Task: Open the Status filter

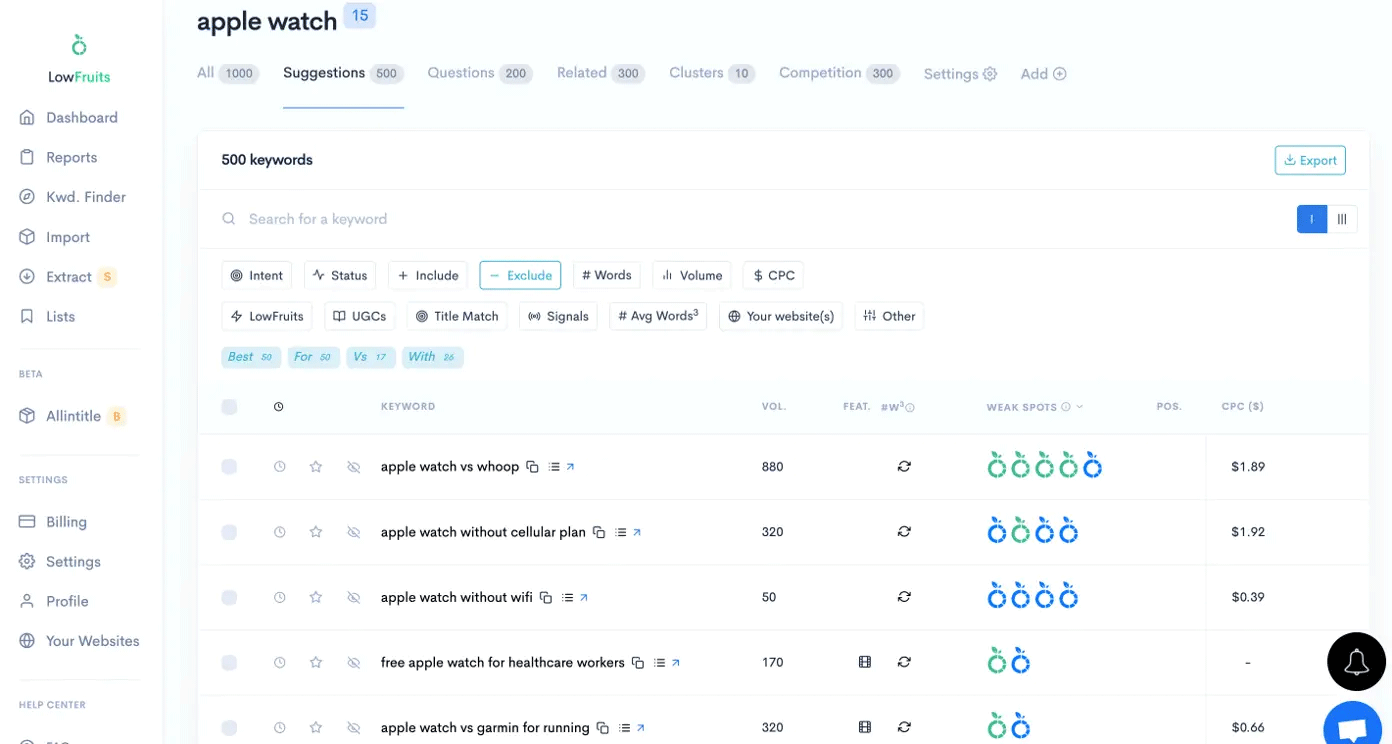Action: click(x=340, y=275)
